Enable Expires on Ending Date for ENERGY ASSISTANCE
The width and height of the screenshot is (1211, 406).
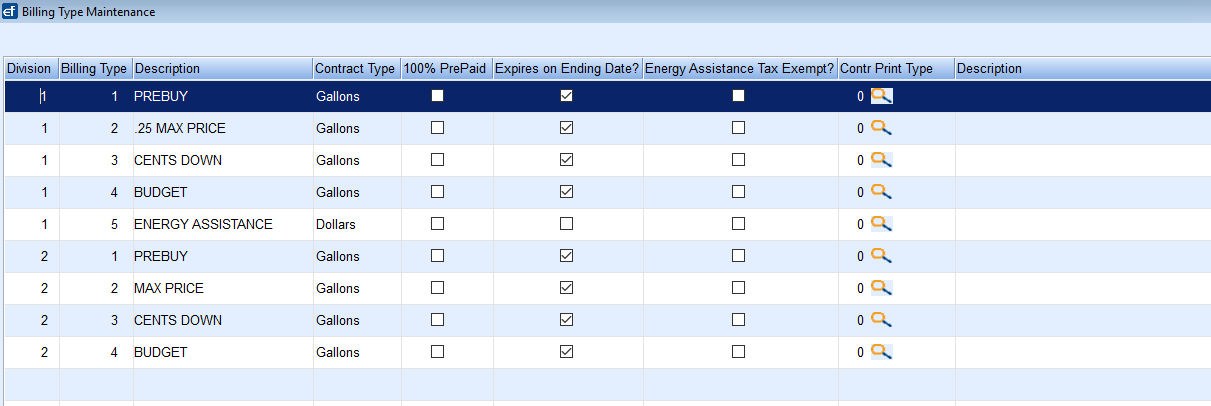point(566,224)
